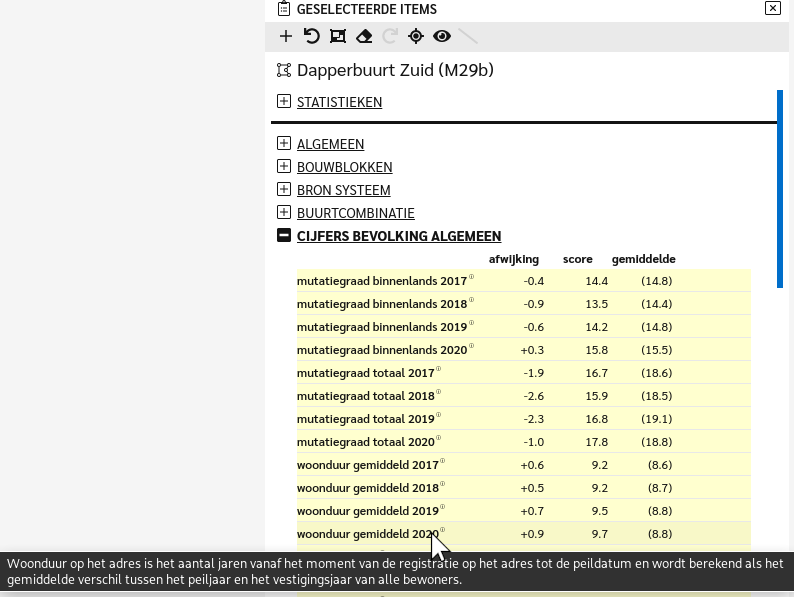Click info icon after mutatiegraad binnenlands 2017
The width and height of the screenshot is (794, 597).
click(x=471, y=277)
